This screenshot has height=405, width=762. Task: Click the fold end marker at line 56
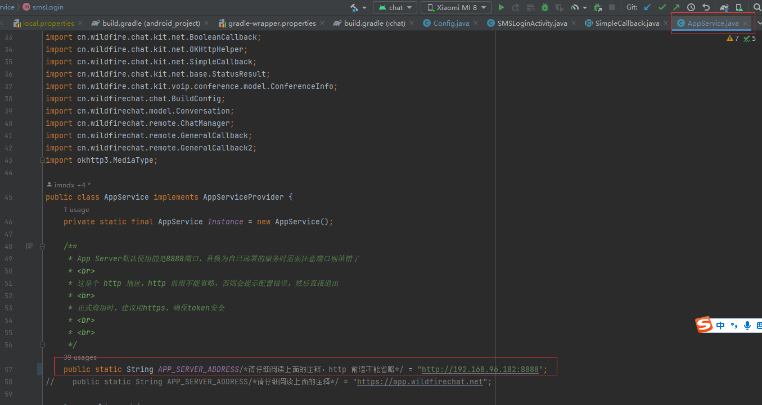point(42,345)
